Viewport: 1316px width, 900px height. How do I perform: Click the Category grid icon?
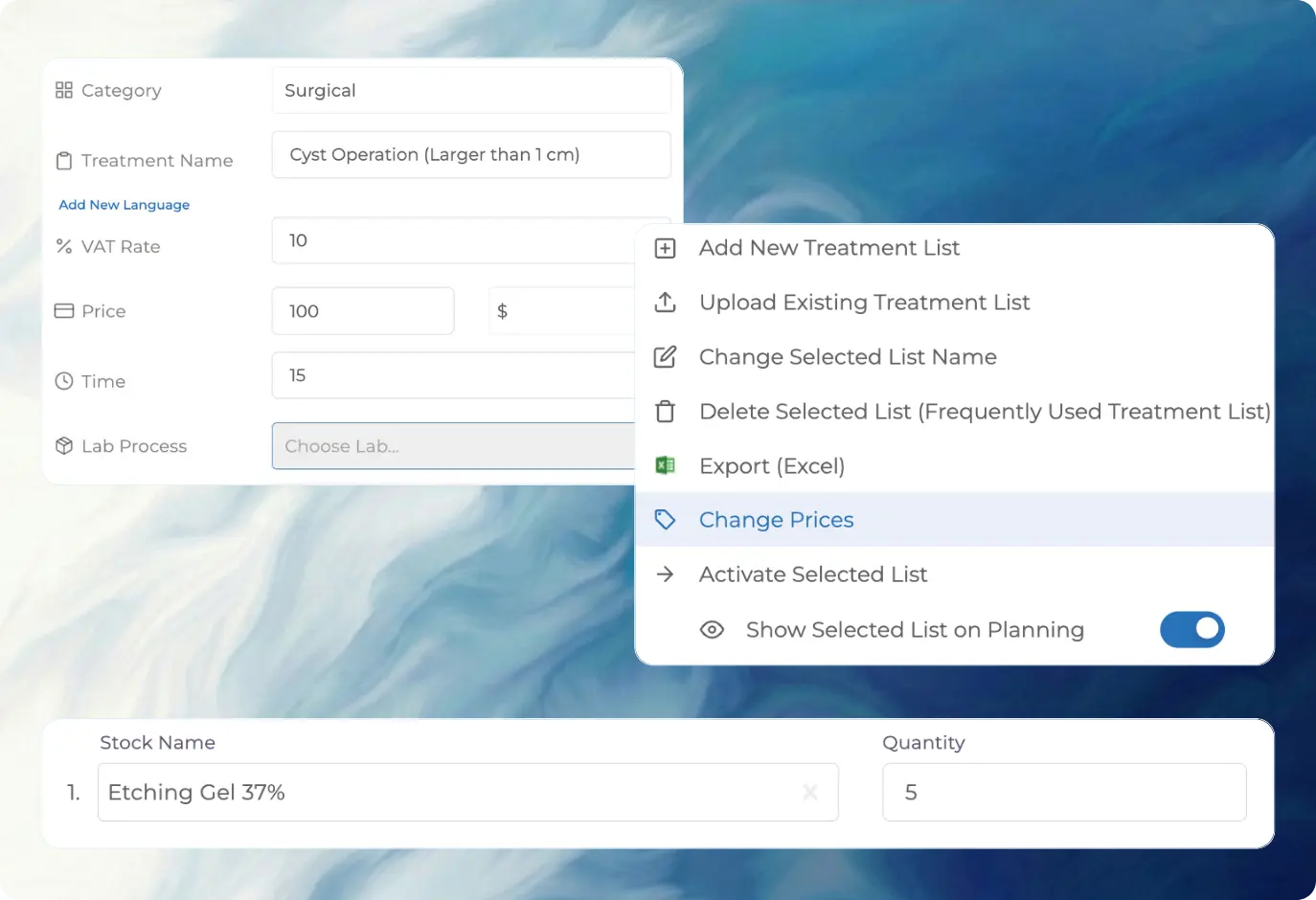(x=64, y=90)
